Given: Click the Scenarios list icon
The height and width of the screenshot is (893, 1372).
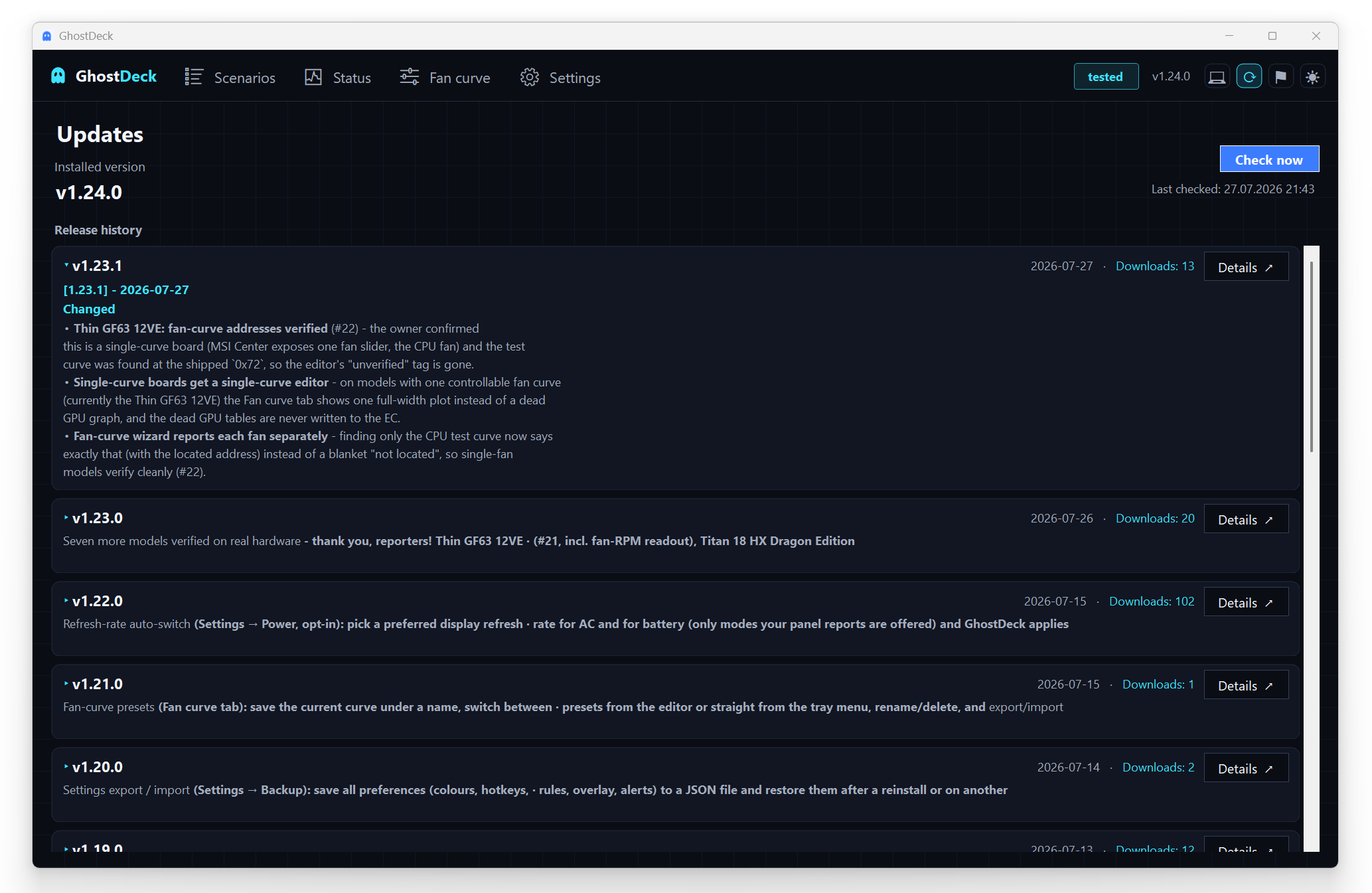Looking at the screenshot, I should [194, 77].
